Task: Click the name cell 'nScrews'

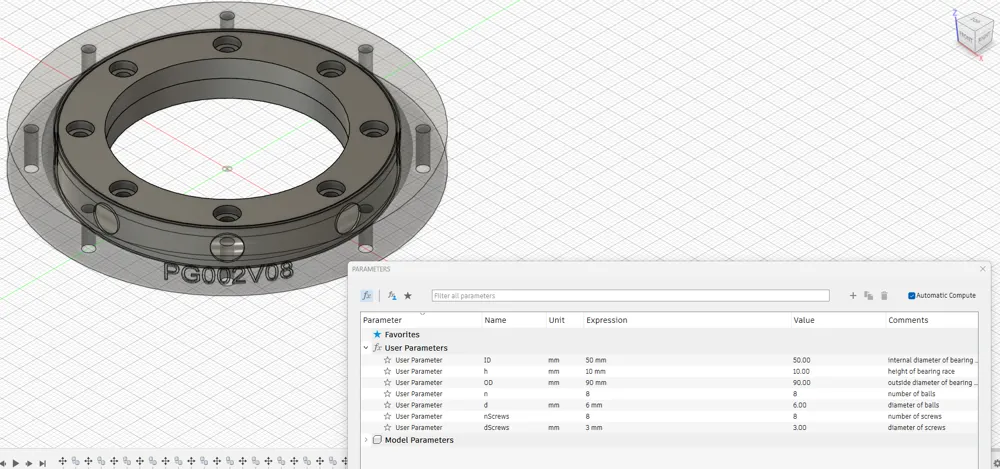Action: (496, 416)
